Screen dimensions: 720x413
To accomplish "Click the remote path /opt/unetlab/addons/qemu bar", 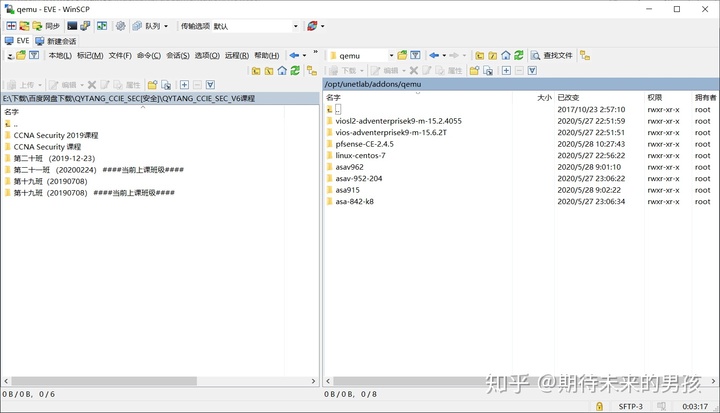I will point(521,84).
